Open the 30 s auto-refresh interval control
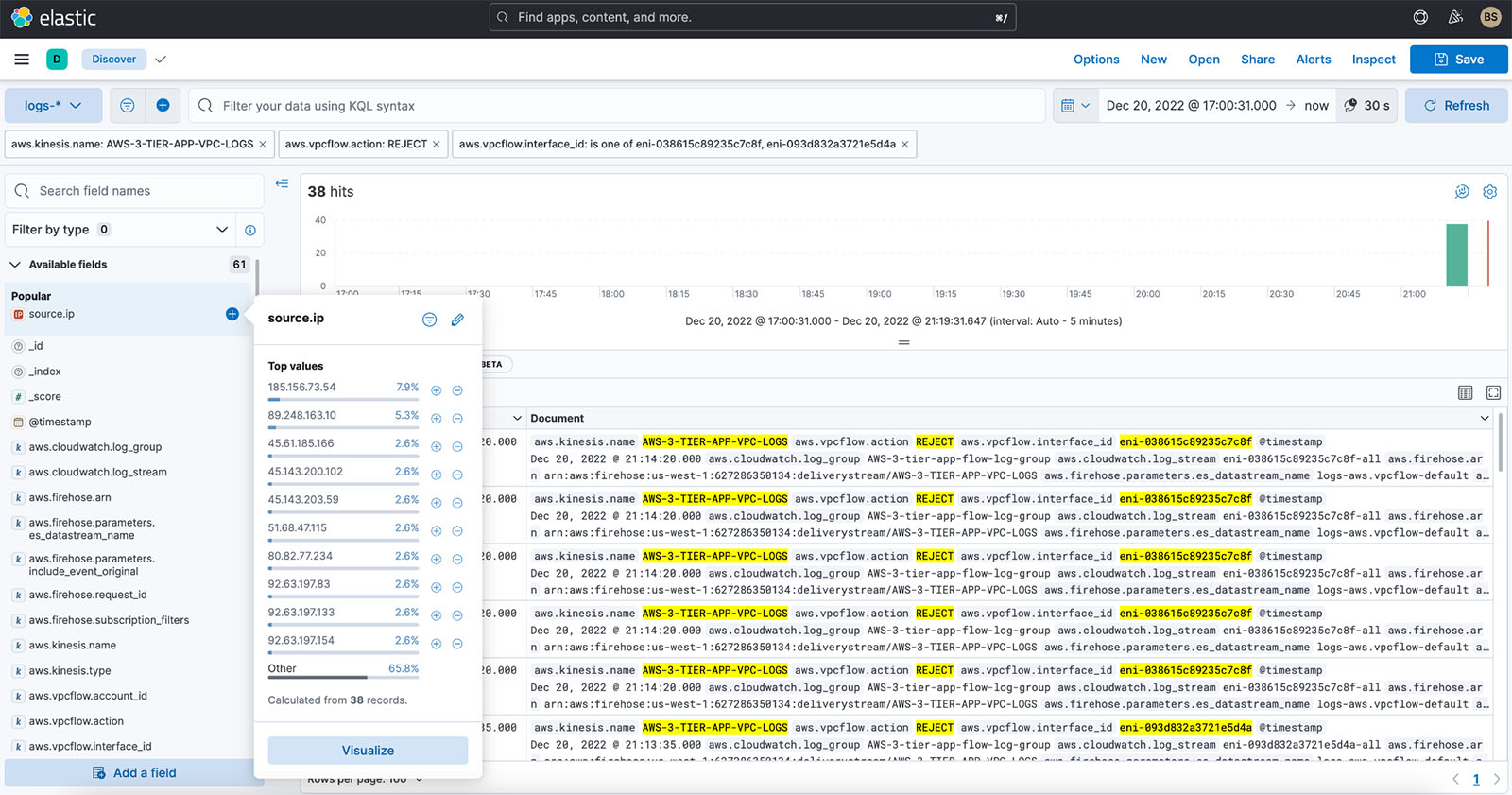The height and width of the screenshot is (795, 1512). tap(1367, 106)
